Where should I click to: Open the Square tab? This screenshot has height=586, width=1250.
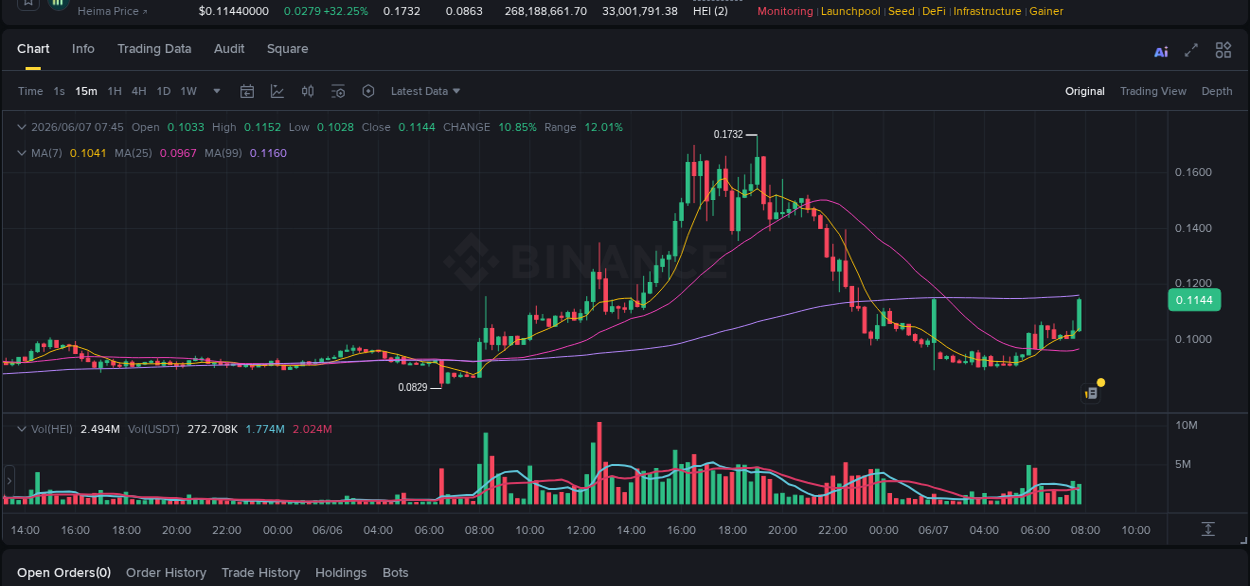[x=287, y=49]
